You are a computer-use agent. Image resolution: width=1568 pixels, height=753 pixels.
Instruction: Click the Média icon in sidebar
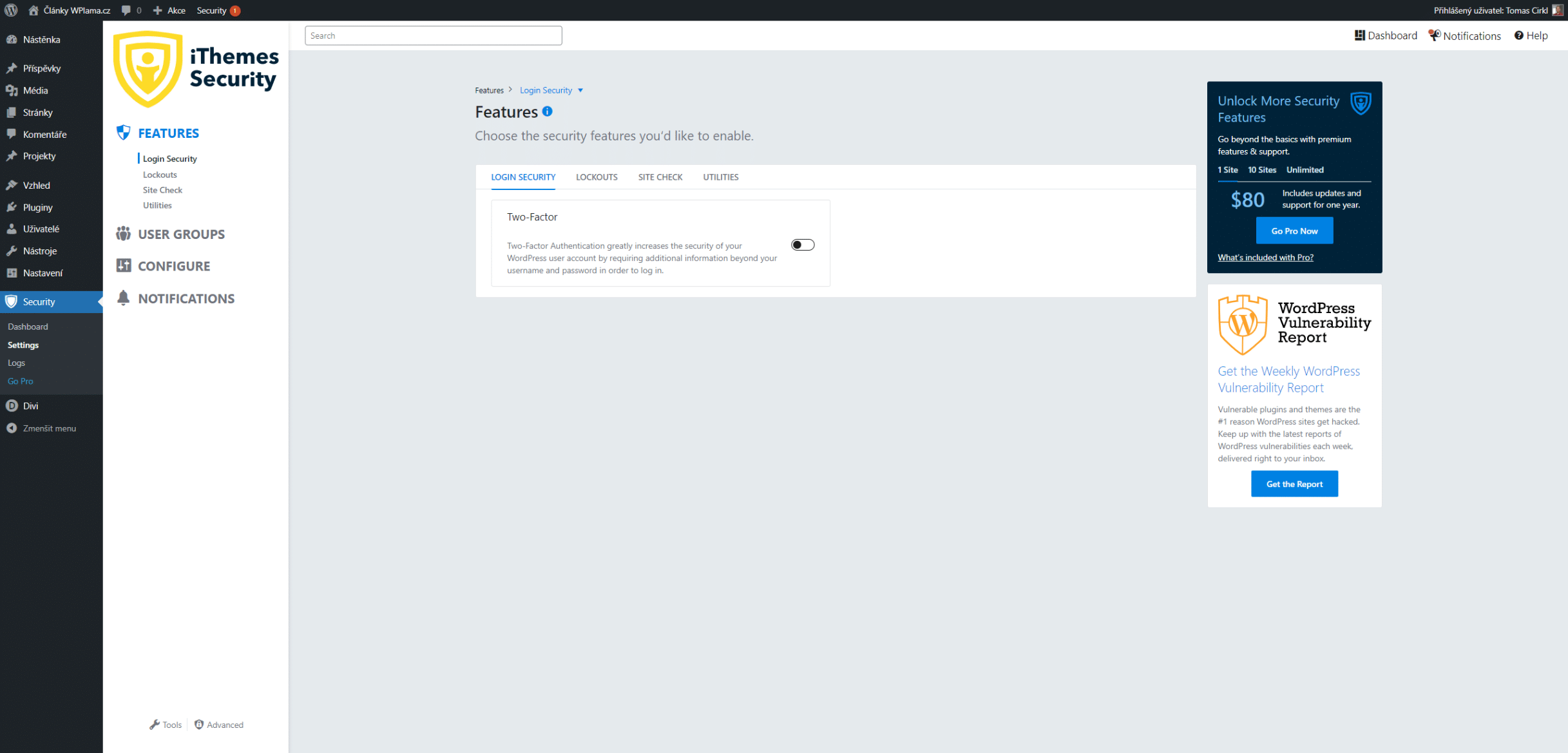12,90
